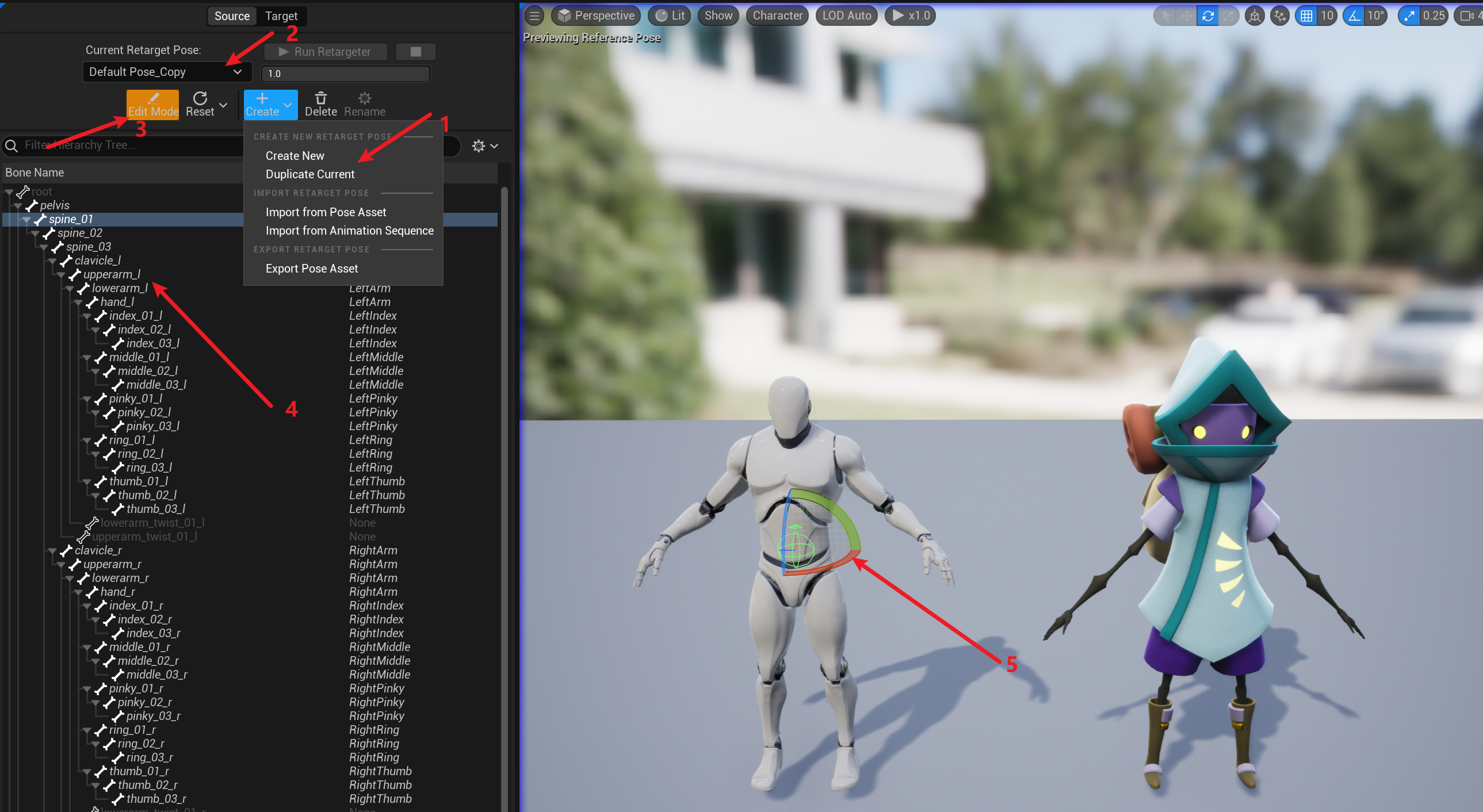Open the camera speed settings

[x=1469, y=16]
